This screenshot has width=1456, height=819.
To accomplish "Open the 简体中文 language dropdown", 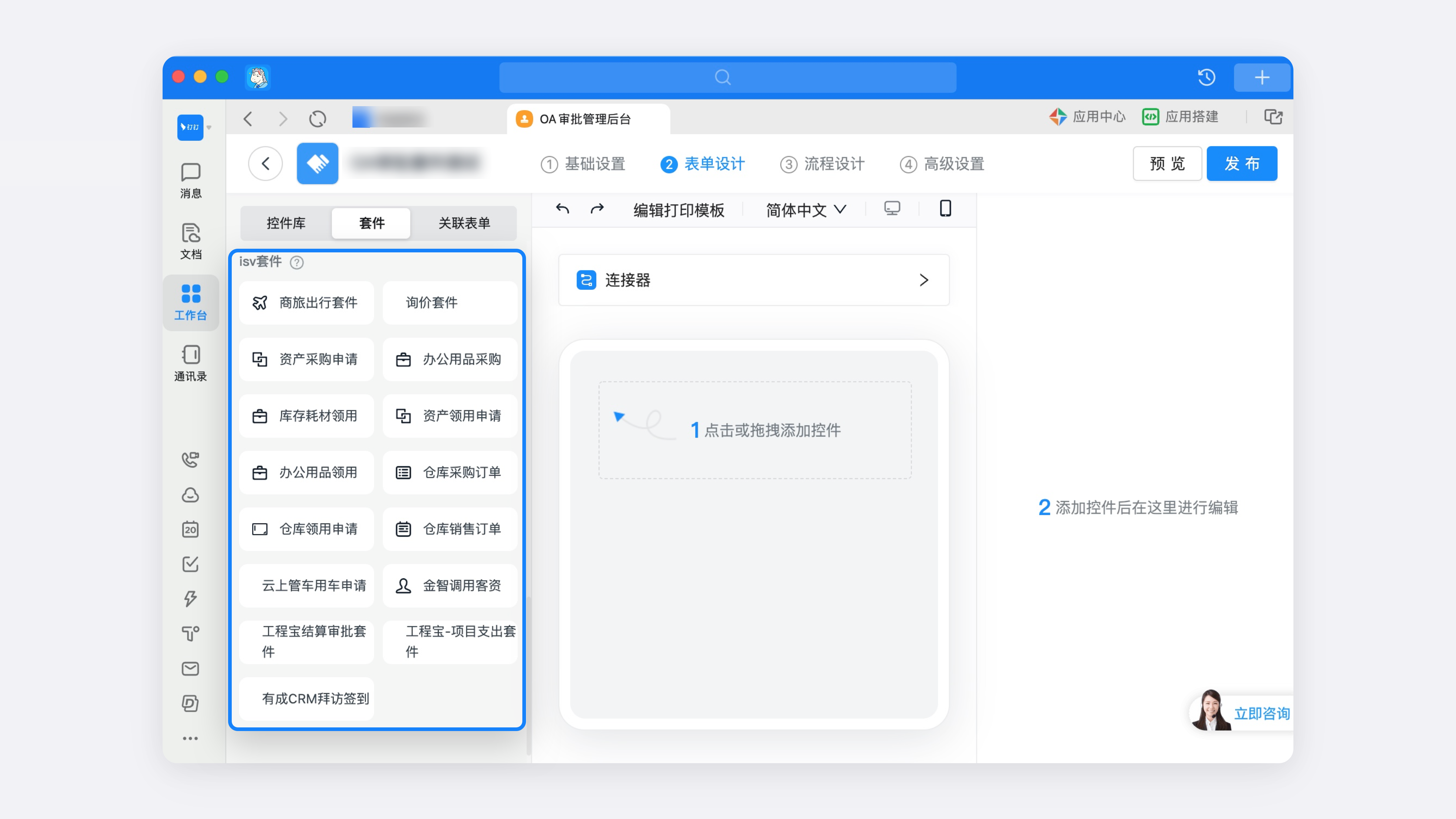I will 806,210.
